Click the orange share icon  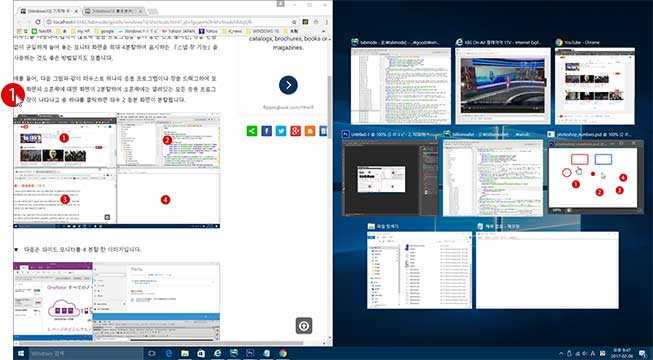pyautogui.click(x=310, y=131)
